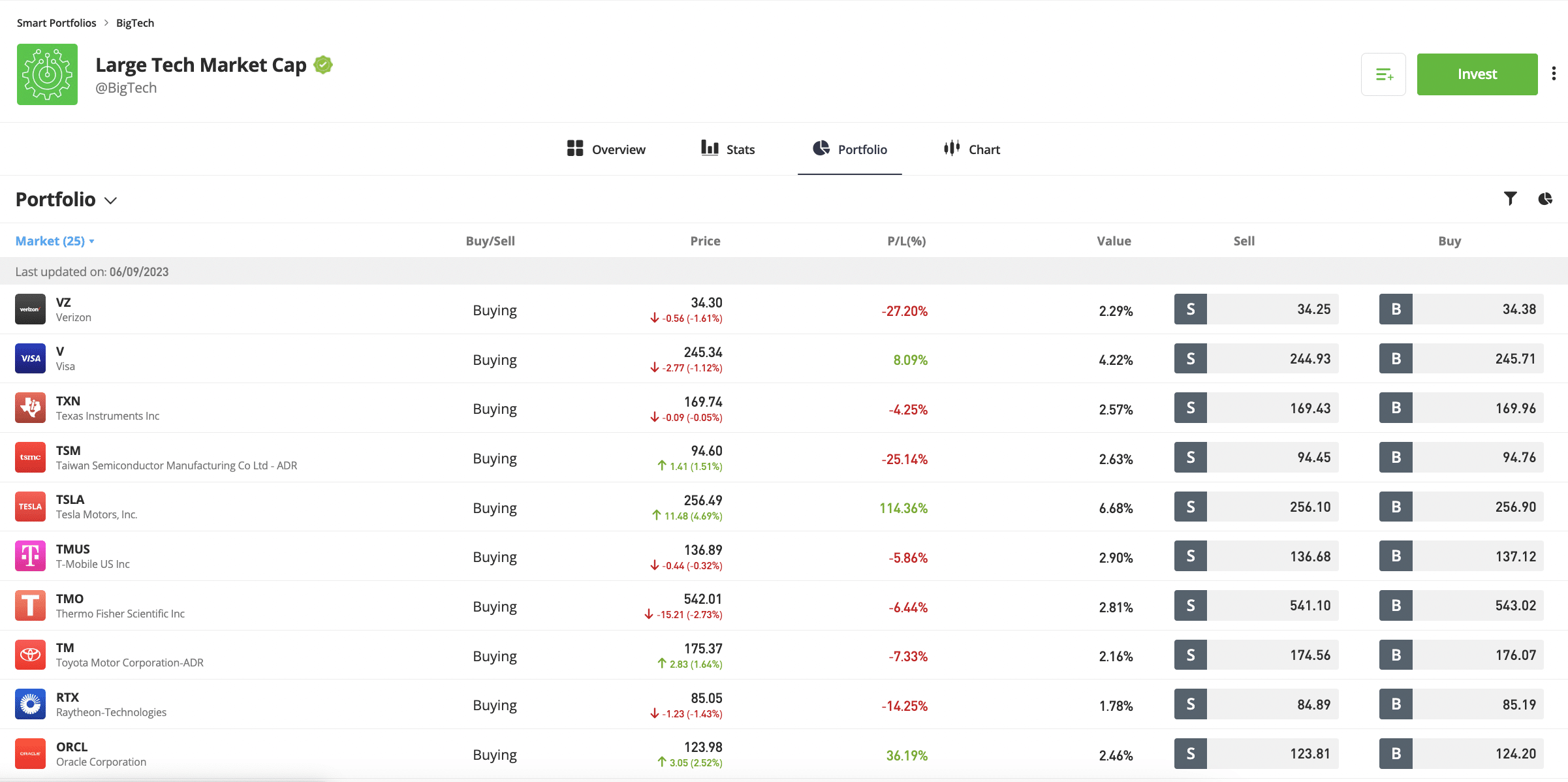Screen dimensions: 1568x782
Task: Open the TSLA Tesla Motors stock name
Action: point(97,507)
